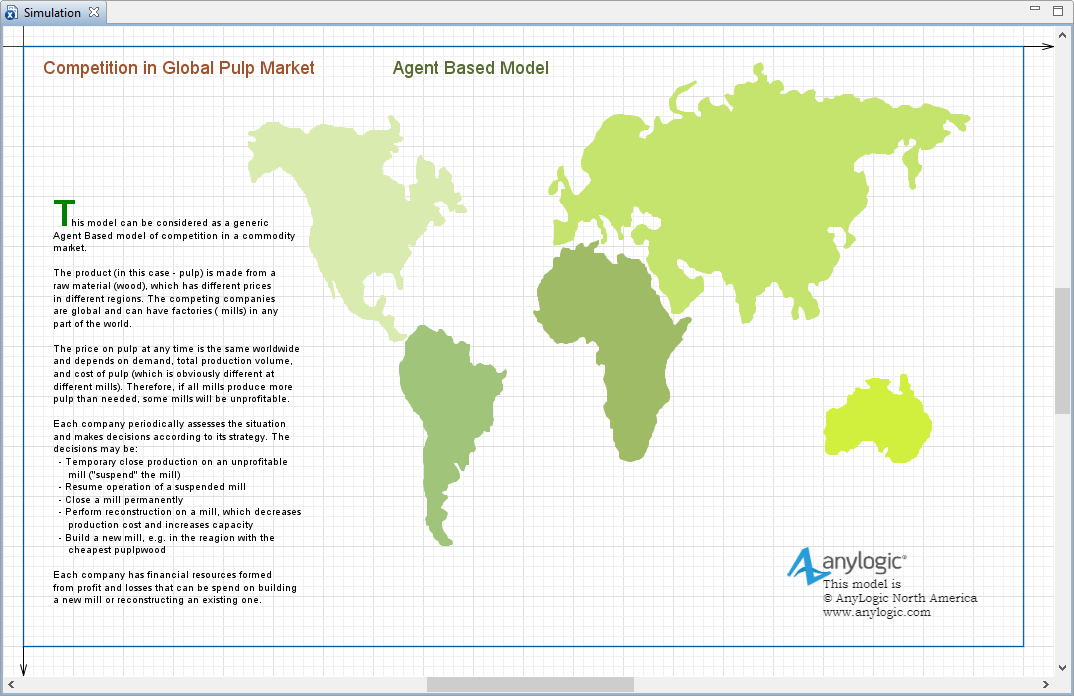Select text 'cheapest puplpwood'
Screen dimensions: 1074x696
(x=116, y=550)
